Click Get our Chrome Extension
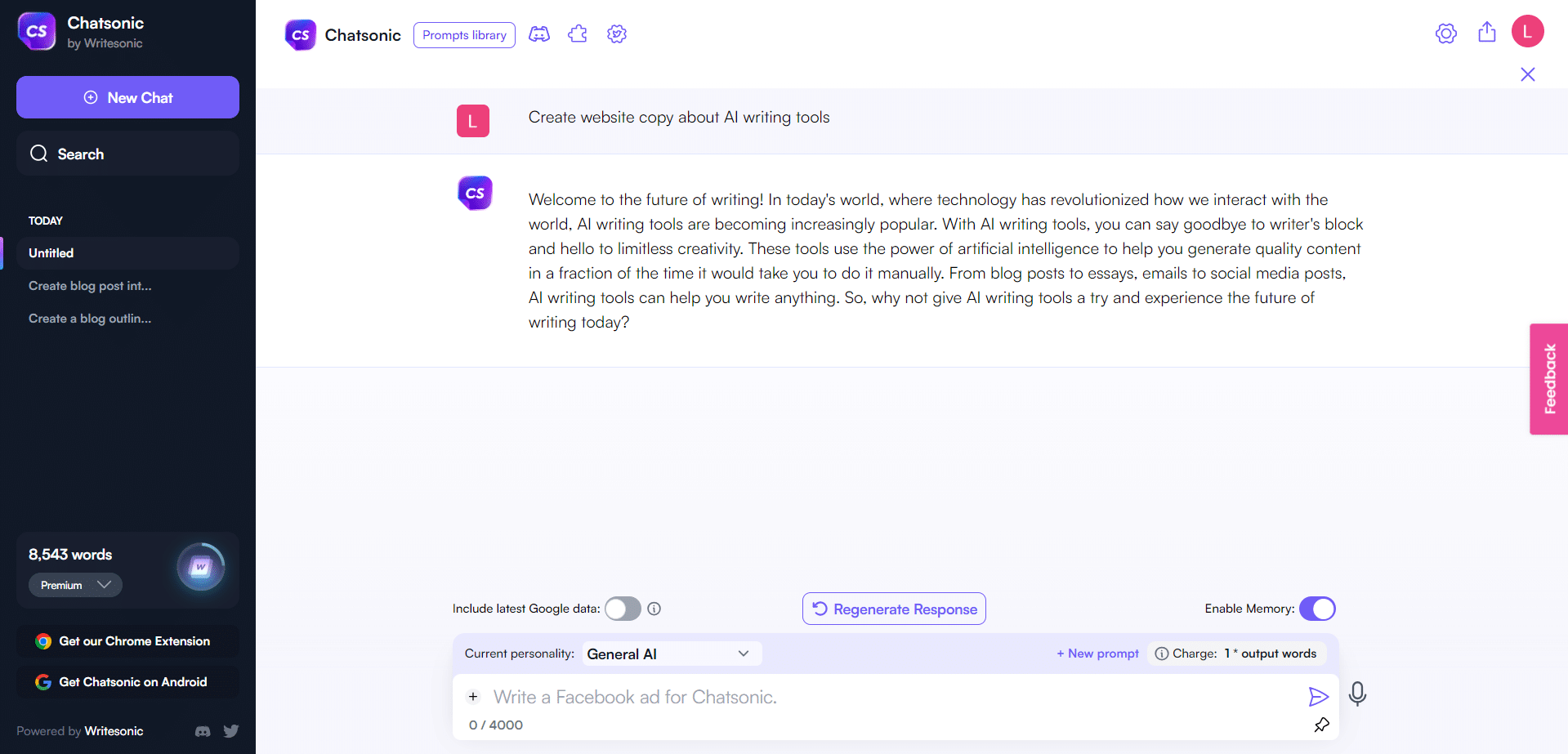The image size is (1568, 754). [x=127, y=641]
